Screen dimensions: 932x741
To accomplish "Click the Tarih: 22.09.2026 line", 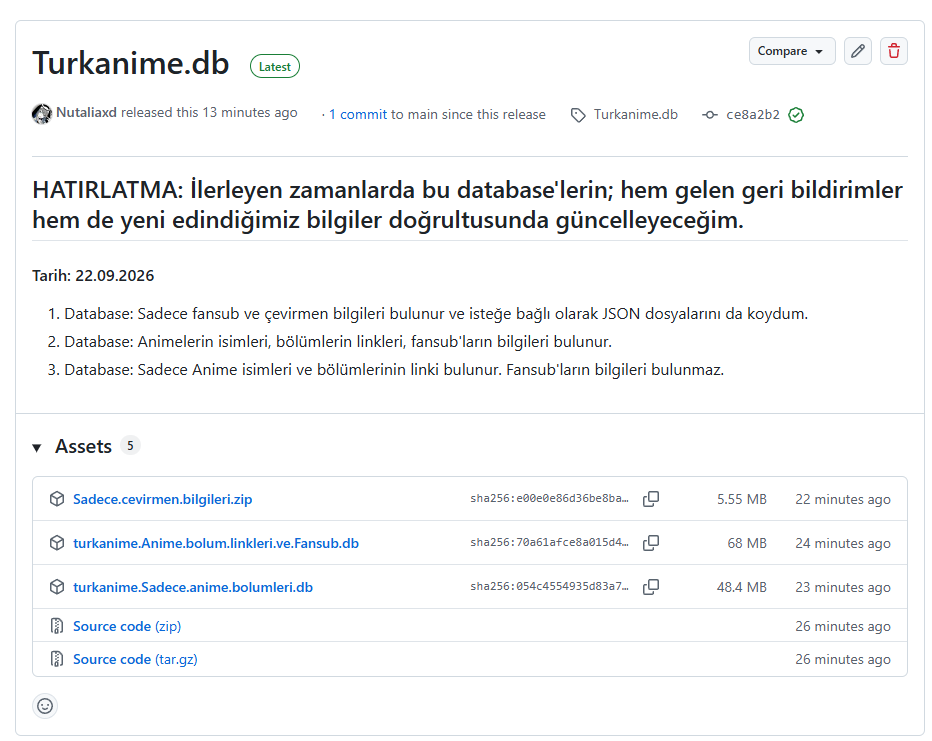I will coord(93,276).
